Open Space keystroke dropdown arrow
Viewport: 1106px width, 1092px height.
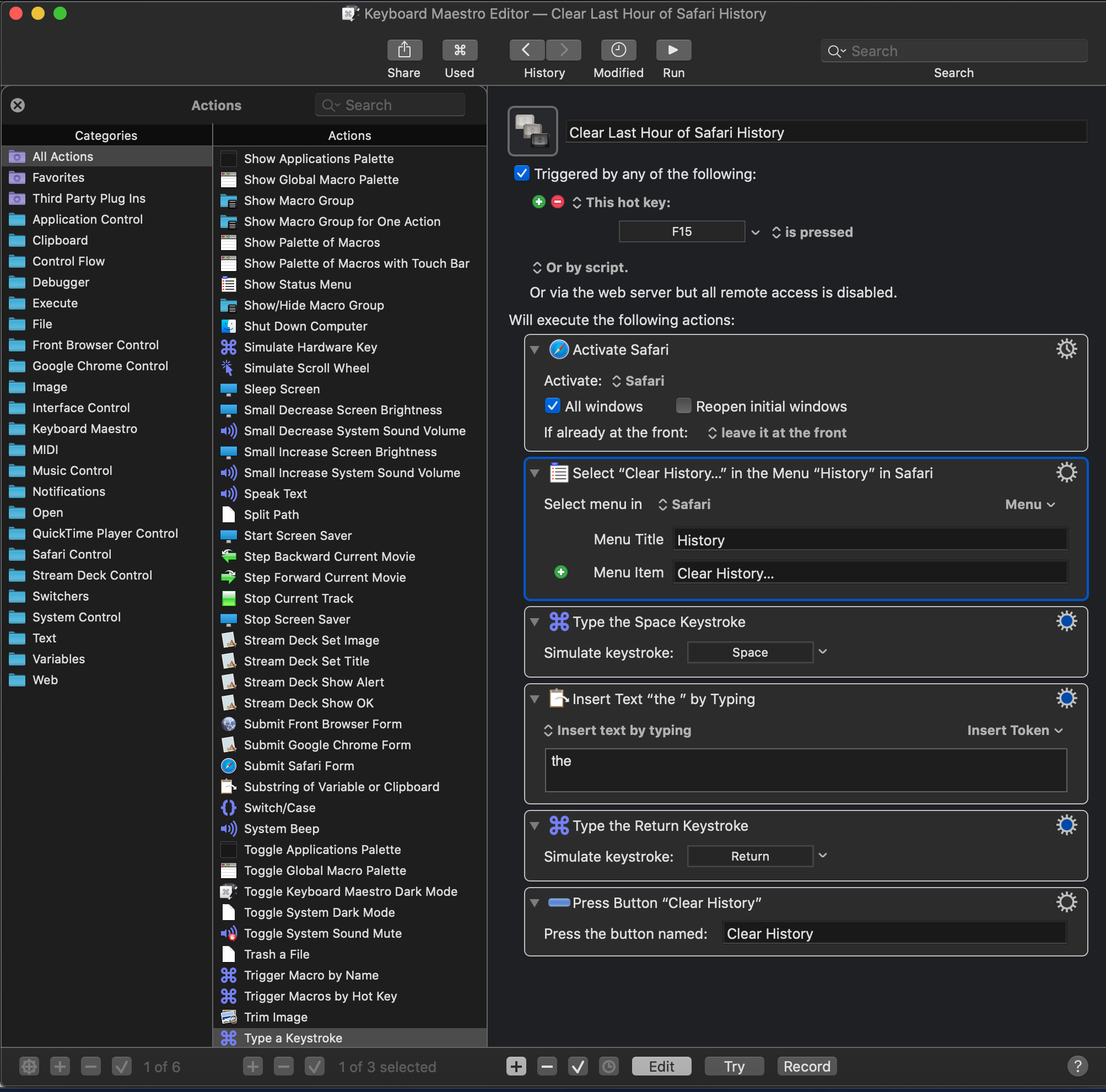(x=823, y=652)
